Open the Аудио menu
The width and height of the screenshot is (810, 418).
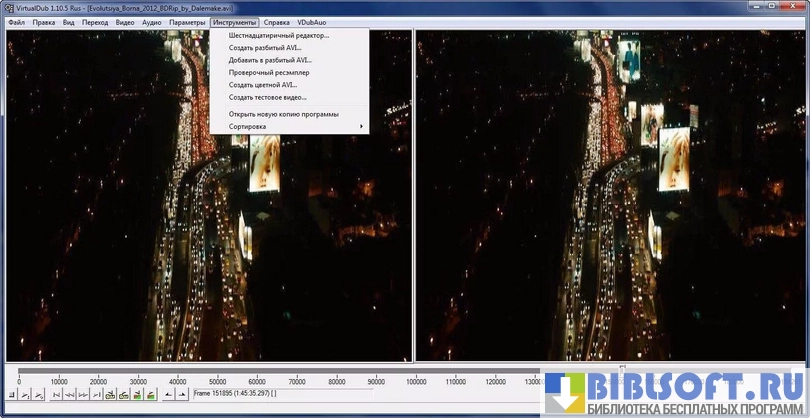pos(151,22)
